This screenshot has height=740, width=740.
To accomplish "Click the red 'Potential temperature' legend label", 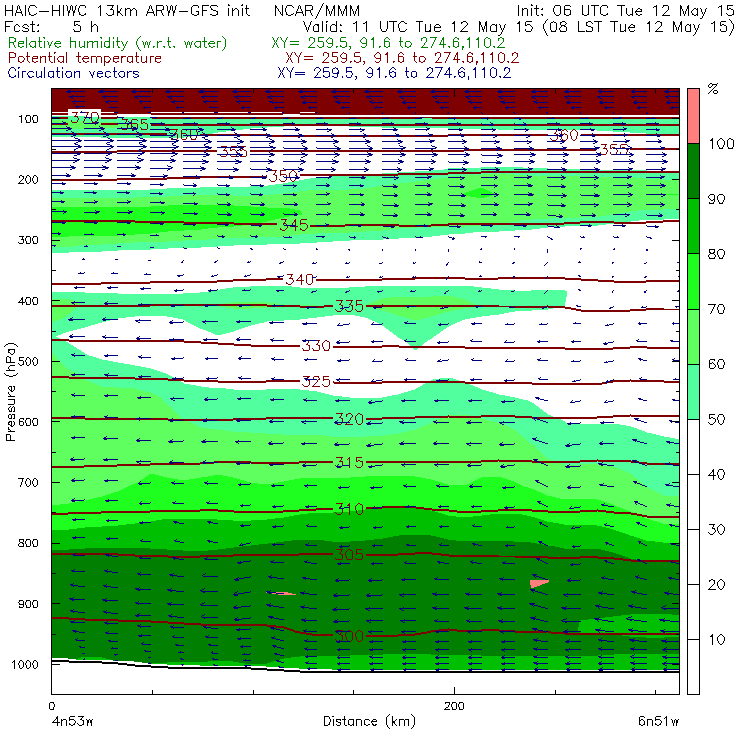I will click(x=85, y=58).
